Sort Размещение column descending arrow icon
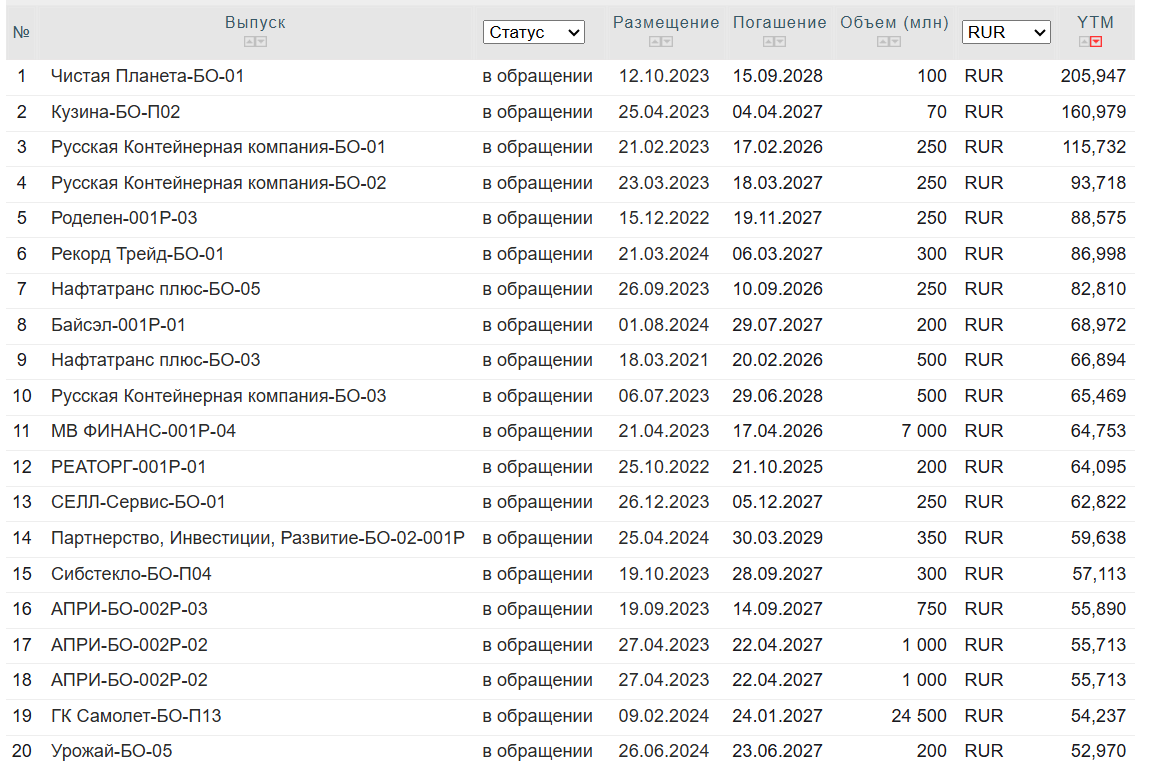This screenshot has width=1150, height=770. point(667,42)
